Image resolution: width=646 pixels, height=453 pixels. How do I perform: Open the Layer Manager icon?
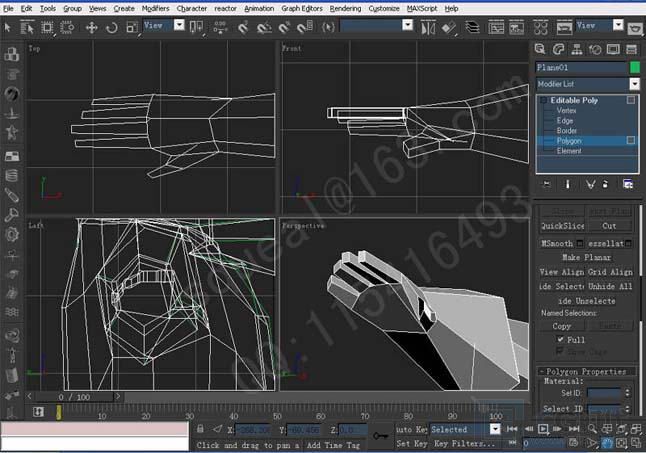473,28
